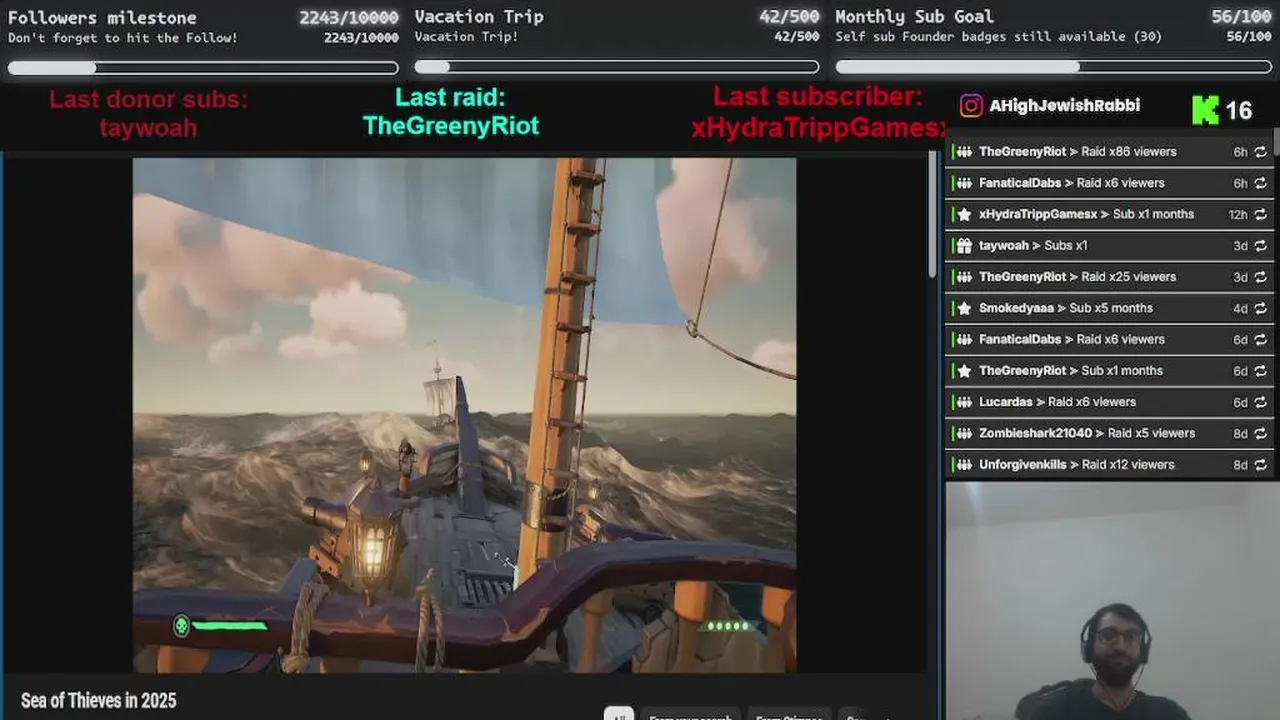This screenshot has height=720, width=1280.
Task: Click the 'Sea of Thieves in 2025' title
Action: [98, 700]
